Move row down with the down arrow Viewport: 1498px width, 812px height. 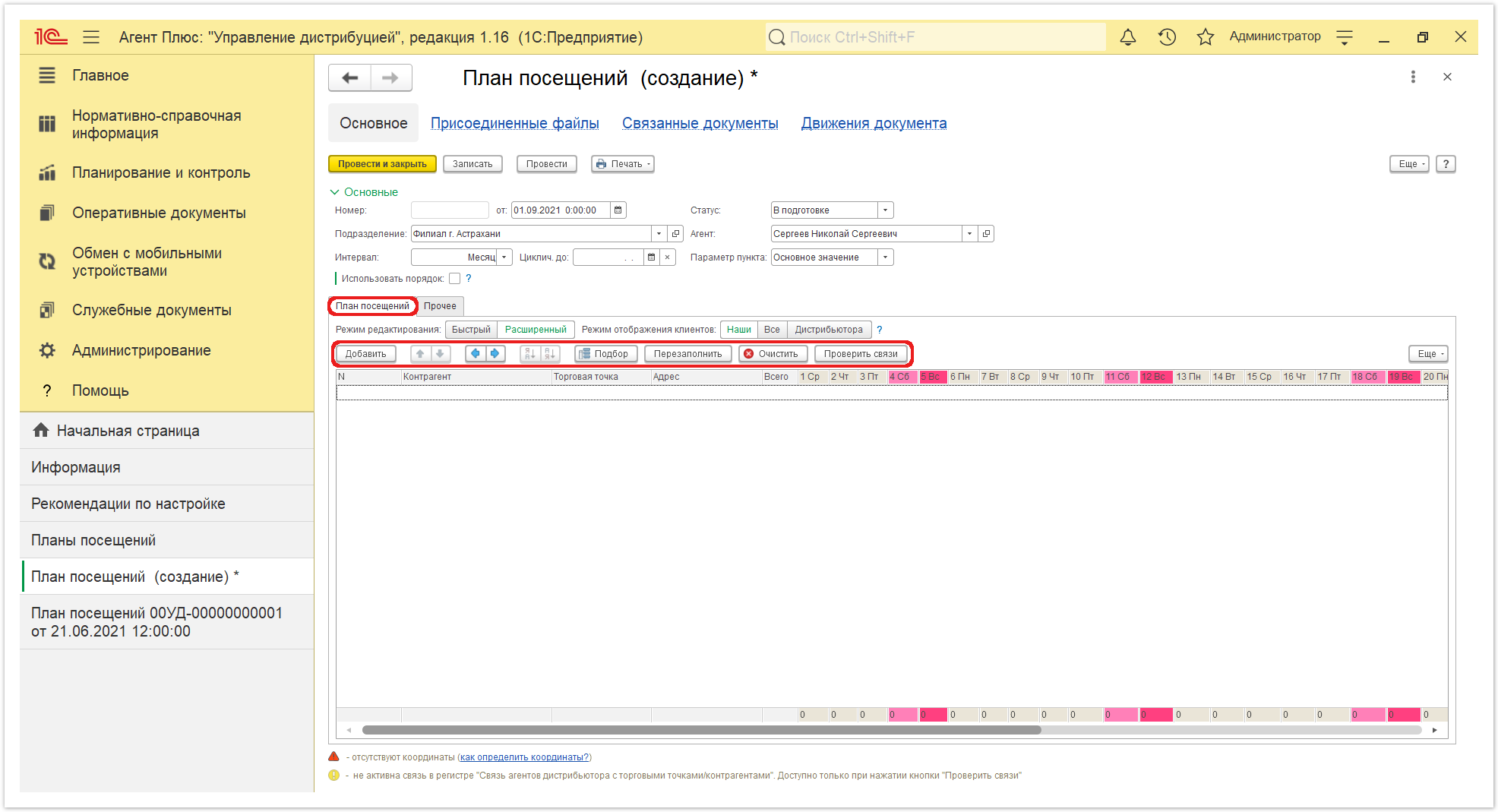(440, 354)
